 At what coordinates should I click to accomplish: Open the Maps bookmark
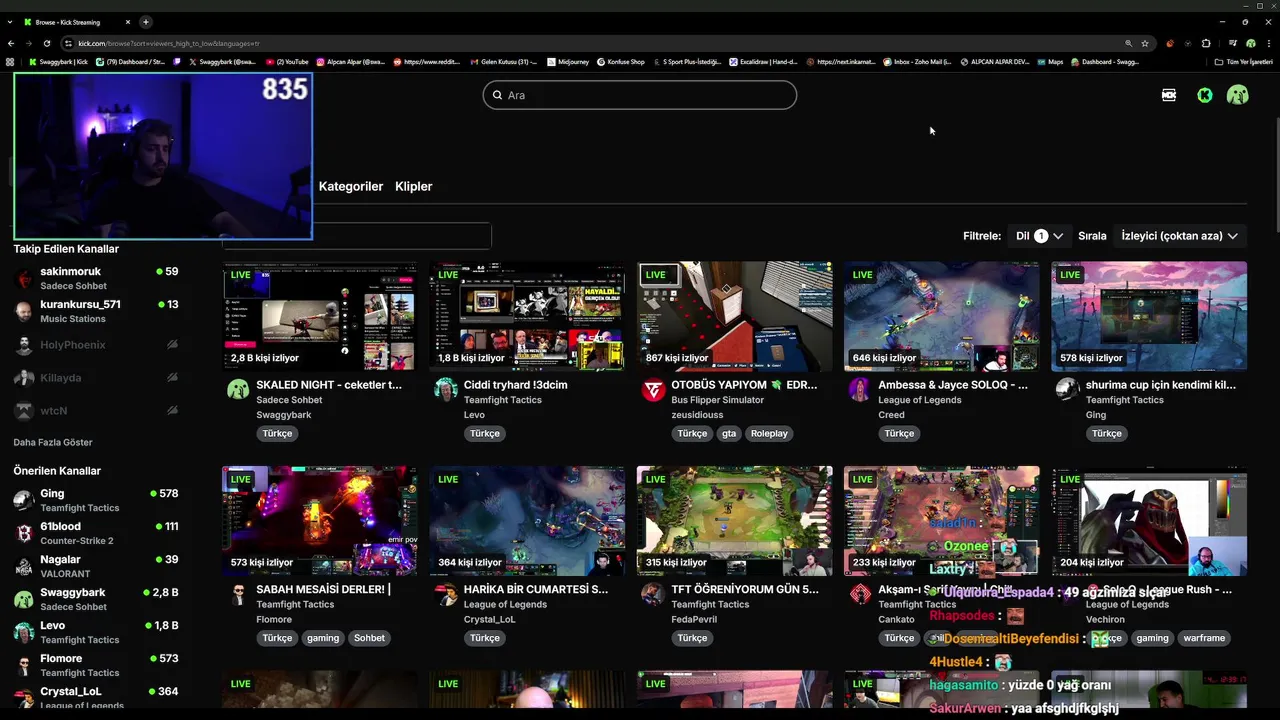point(1050,62)
